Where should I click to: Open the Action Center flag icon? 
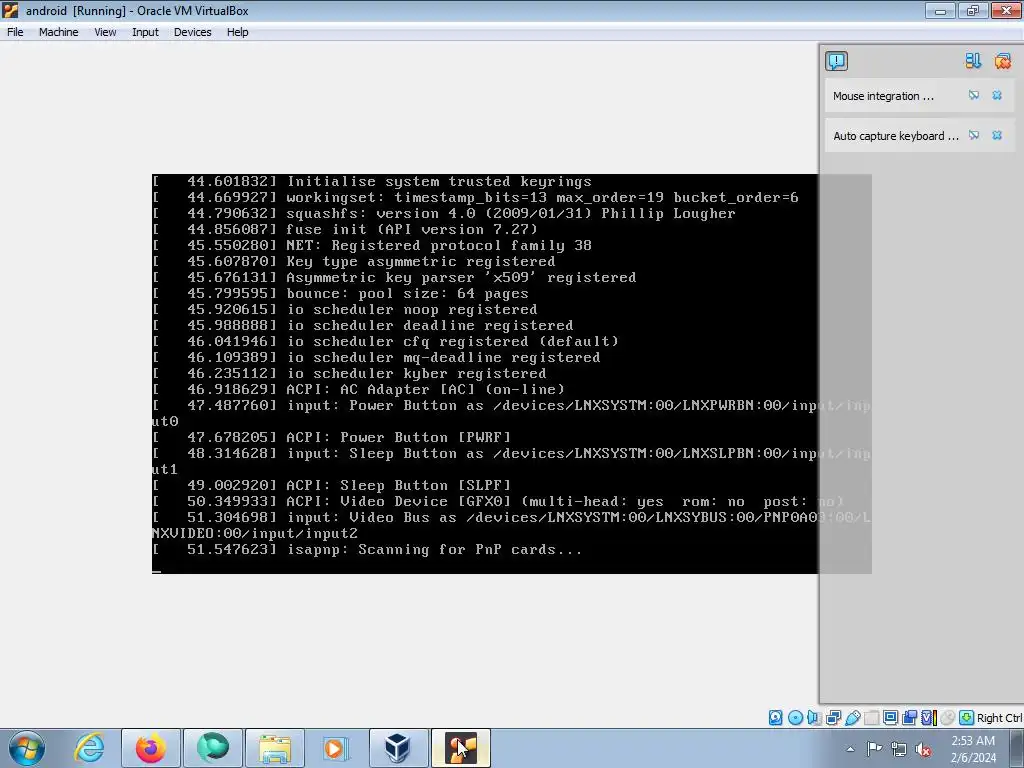(x=874, y=749)
